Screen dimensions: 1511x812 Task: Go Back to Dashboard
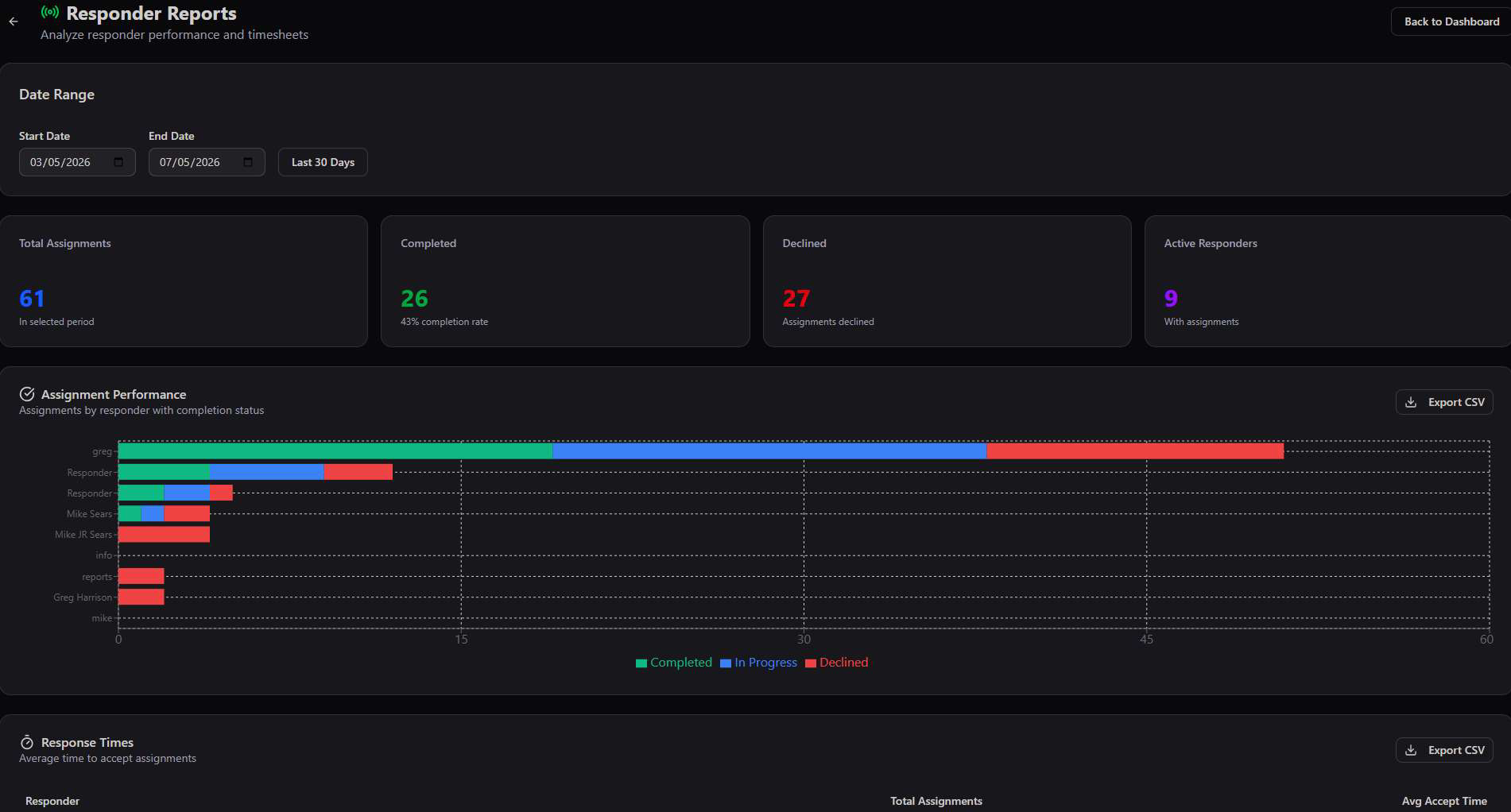point(1451,21)
